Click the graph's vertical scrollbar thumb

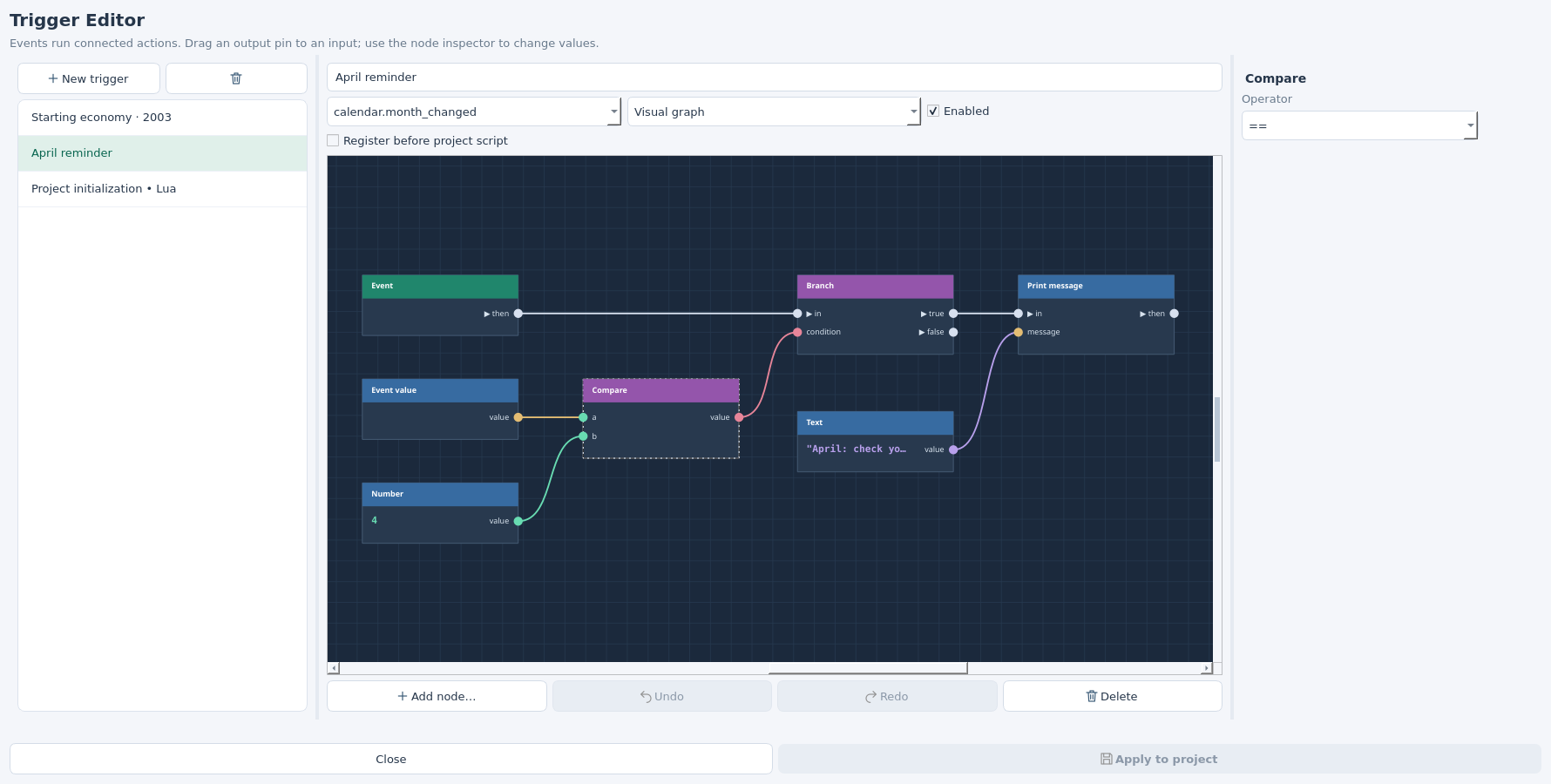click(1217, 429)
